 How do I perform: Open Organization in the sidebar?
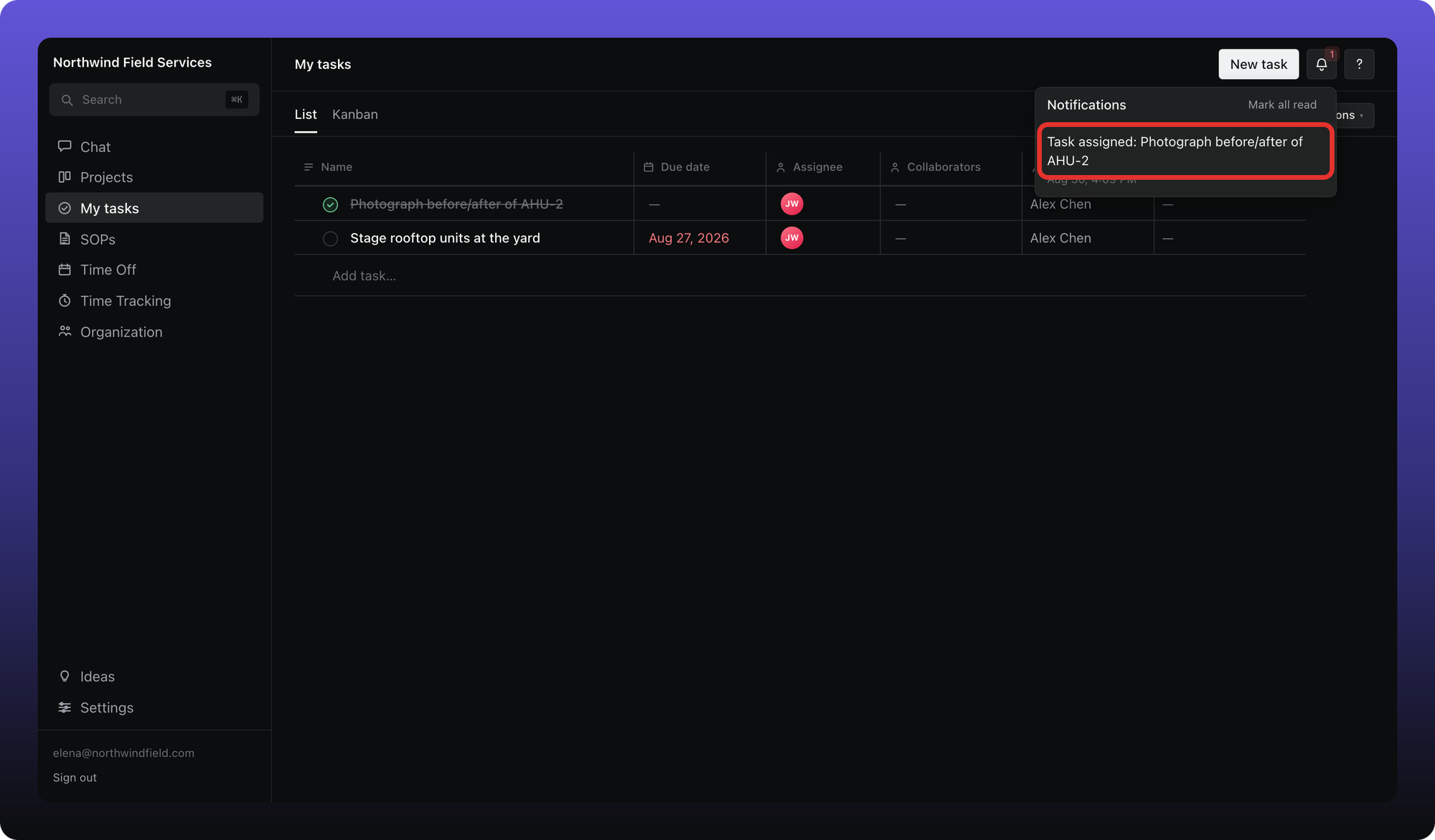[154, 331]
